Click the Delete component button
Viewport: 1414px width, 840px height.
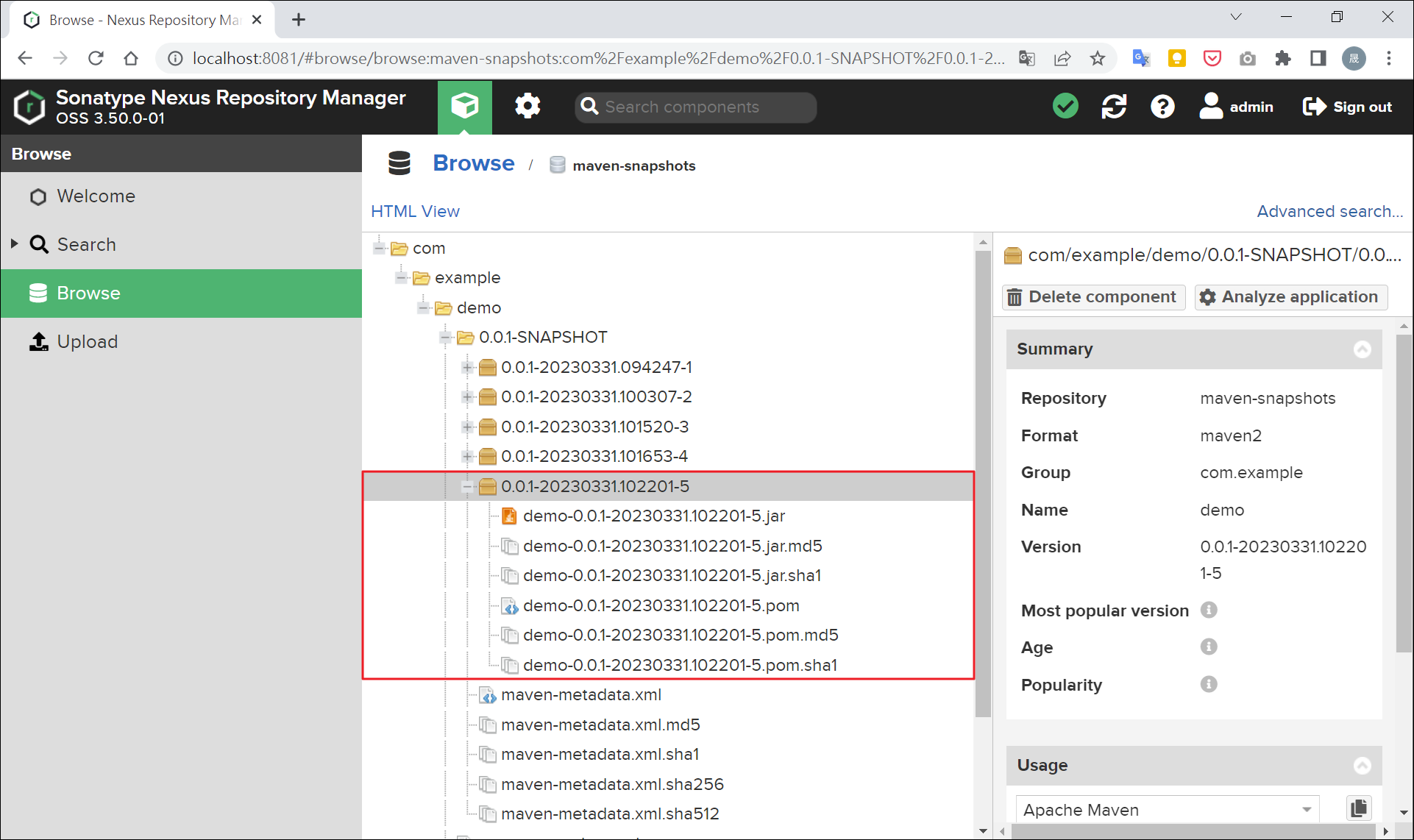coord(1093,296)
